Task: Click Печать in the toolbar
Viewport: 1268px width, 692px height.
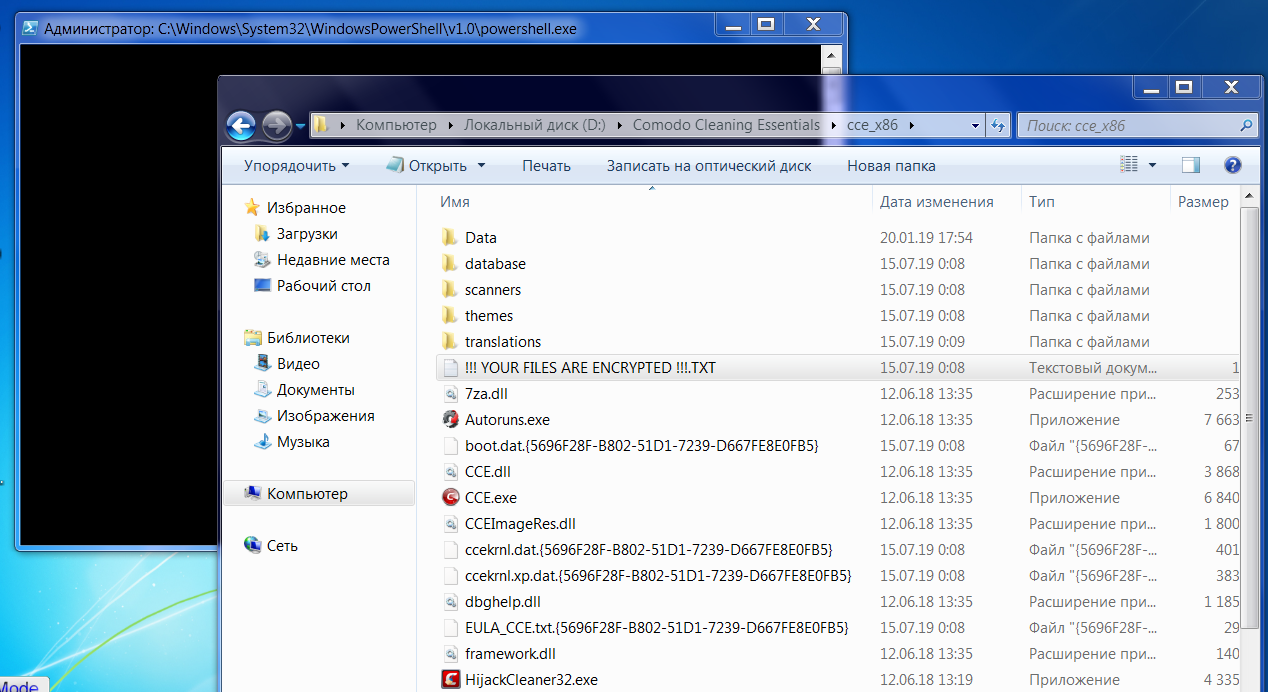Action: (x=546, y=166)
